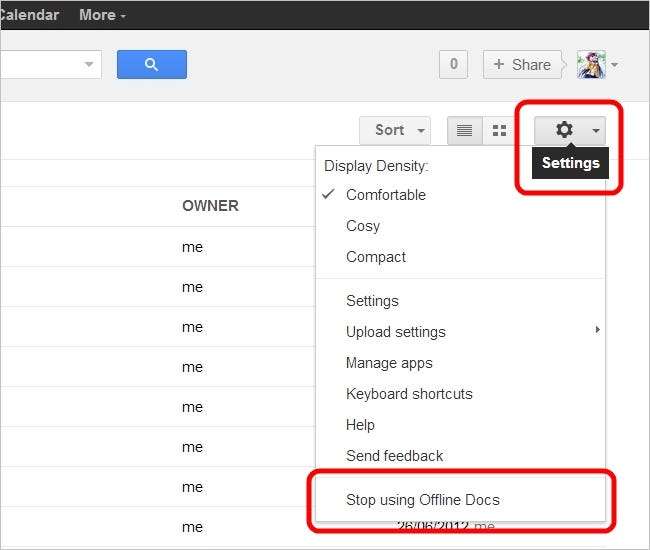Open the Settings gear icon

point(565,130)
